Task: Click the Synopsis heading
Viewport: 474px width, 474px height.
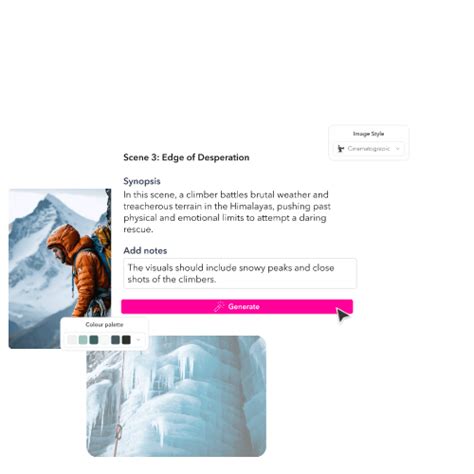Action: coord(142,181)
